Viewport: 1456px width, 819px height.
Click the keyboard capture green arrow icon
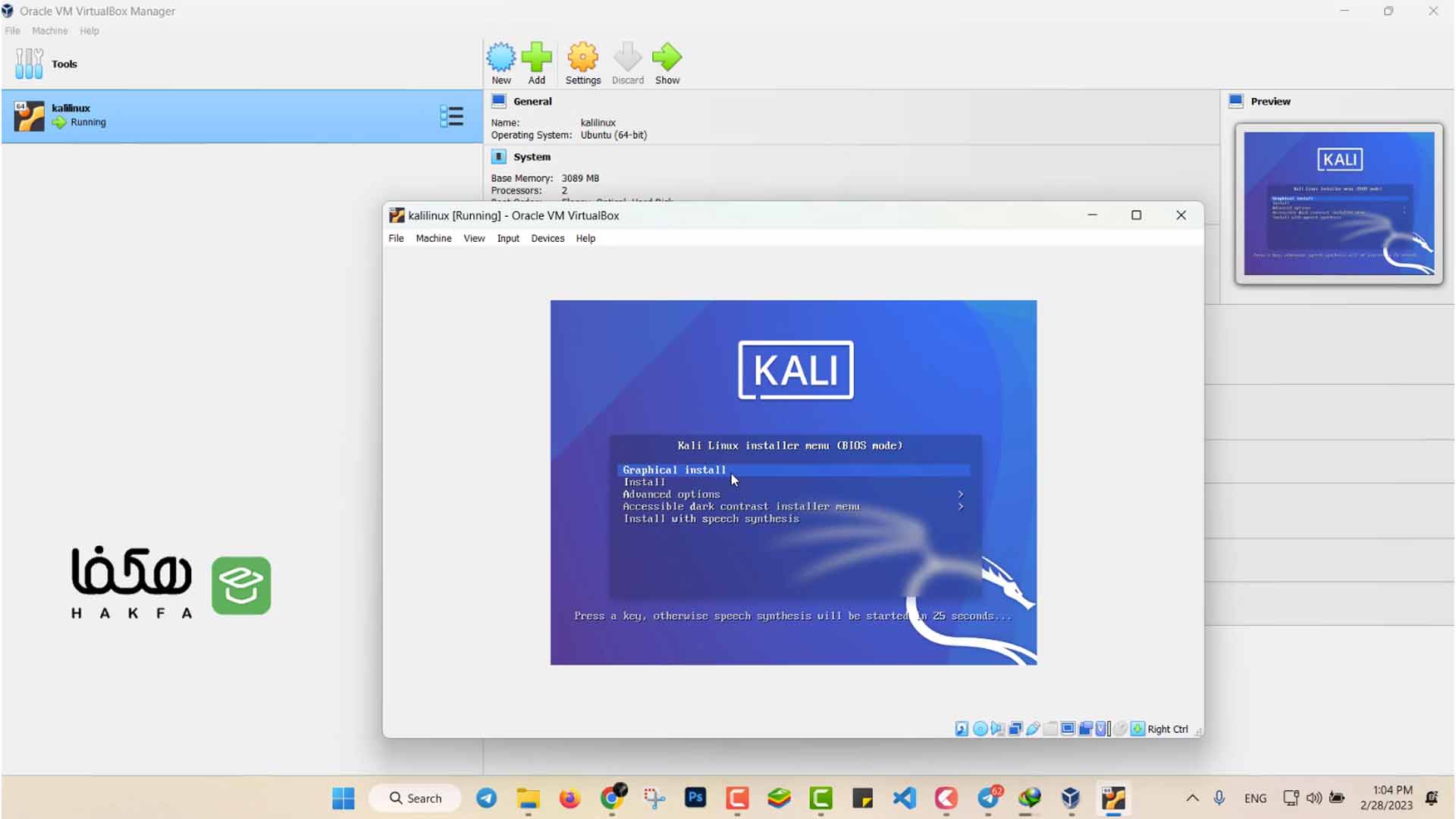[x=1137, y=729]
